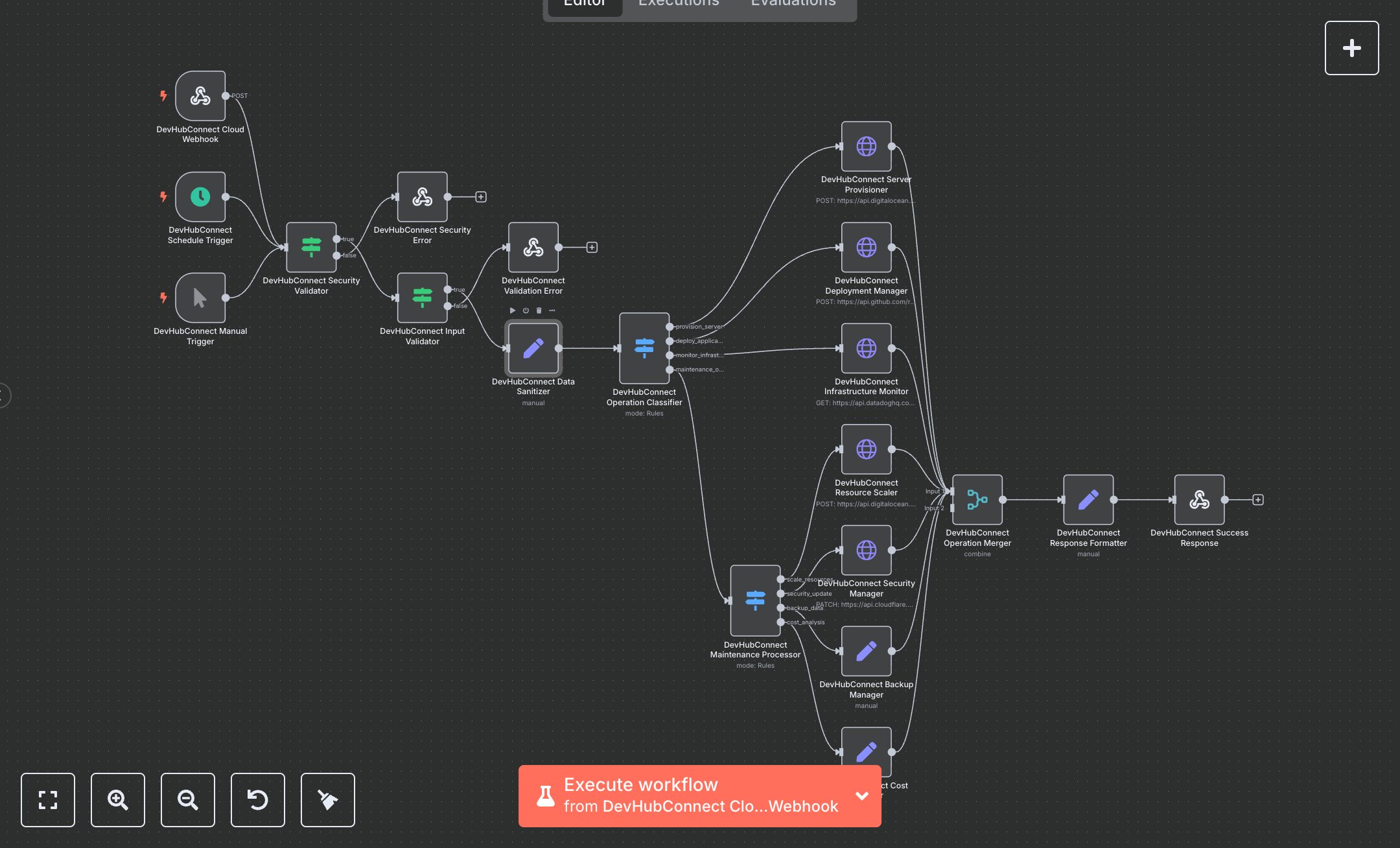The width and height of the screenshot is (1400, 848).
Task: Click the Maintenance Processor switch node
Action: pos(755,600)
